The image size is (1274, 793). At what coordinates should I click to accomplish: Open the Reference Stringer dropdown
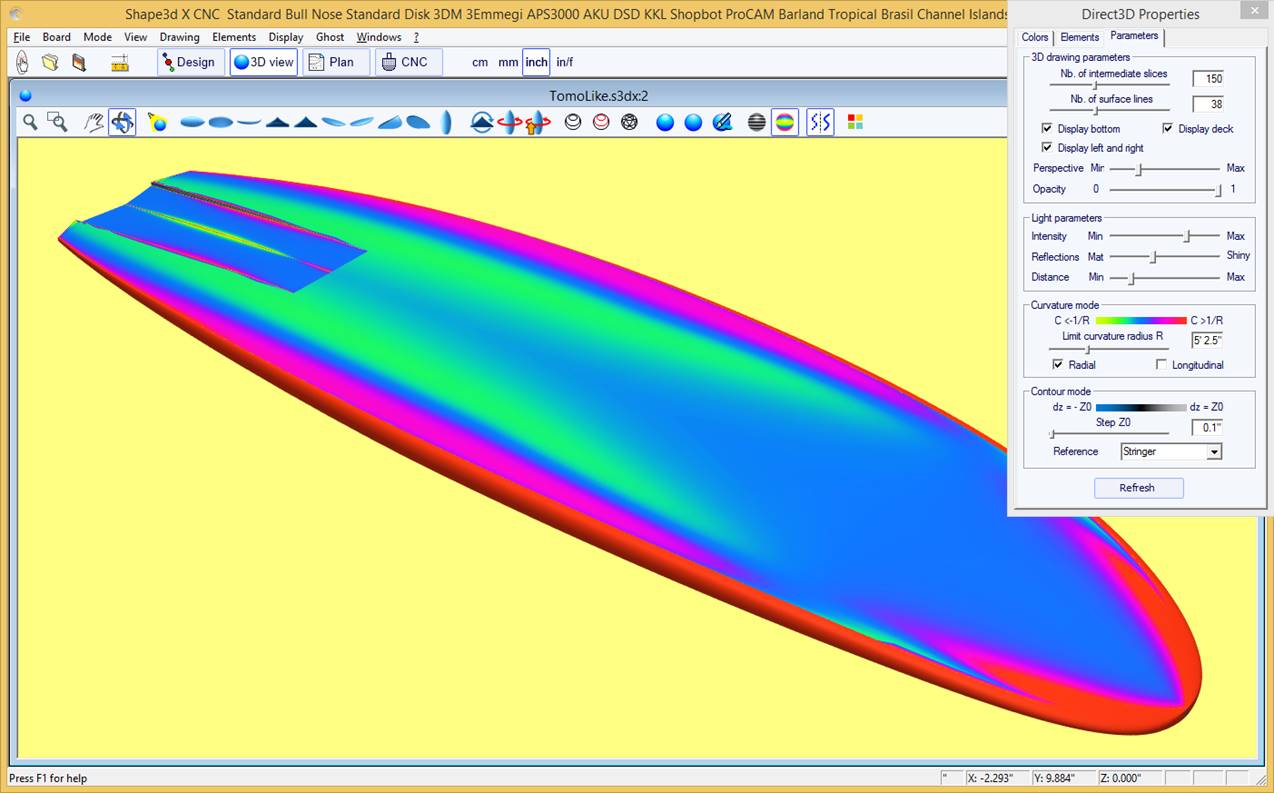point(1214,452)
